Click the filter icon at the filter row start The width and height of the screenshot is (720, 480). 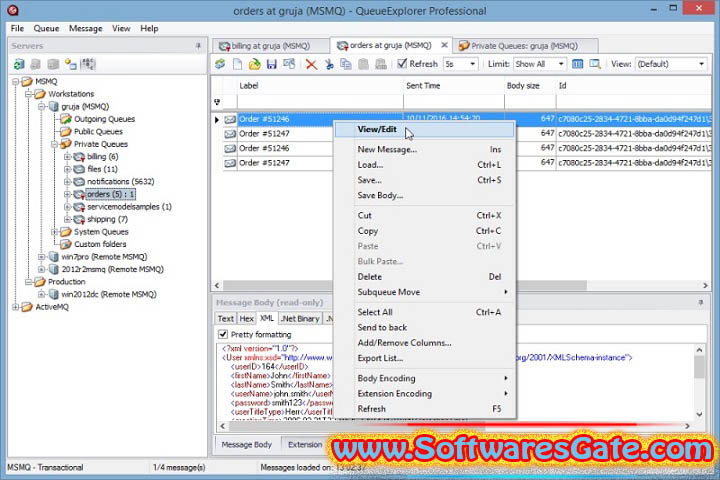(x=217, y=102)
